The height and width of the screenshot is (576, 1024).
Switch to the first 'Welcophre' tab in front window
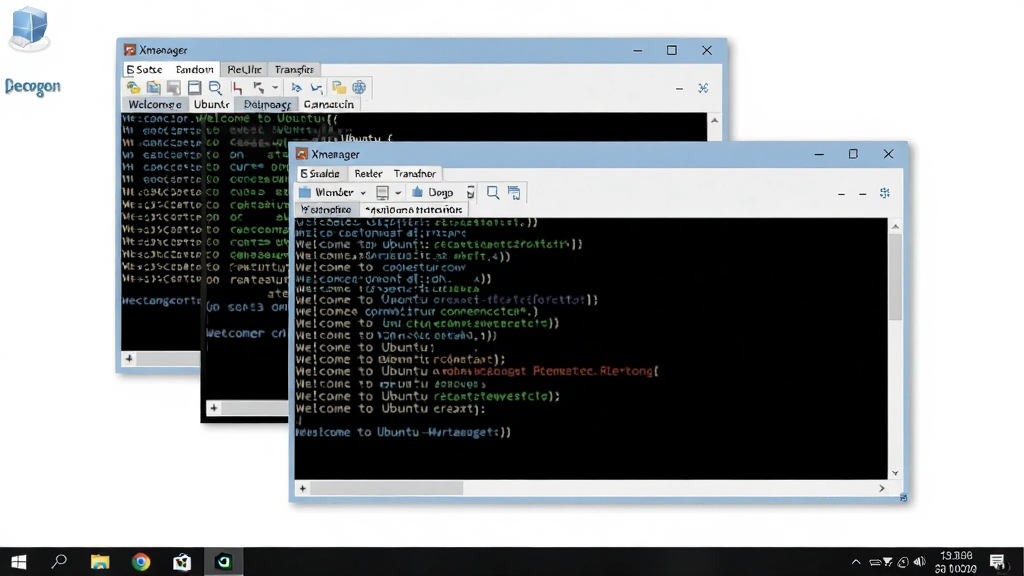point(326,210)
